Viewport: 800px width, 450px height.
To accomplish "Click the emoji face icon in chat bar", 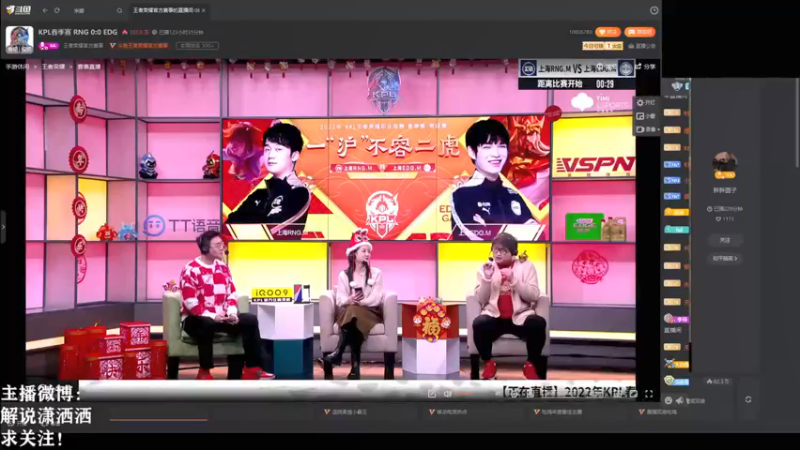I will (668, 401).
